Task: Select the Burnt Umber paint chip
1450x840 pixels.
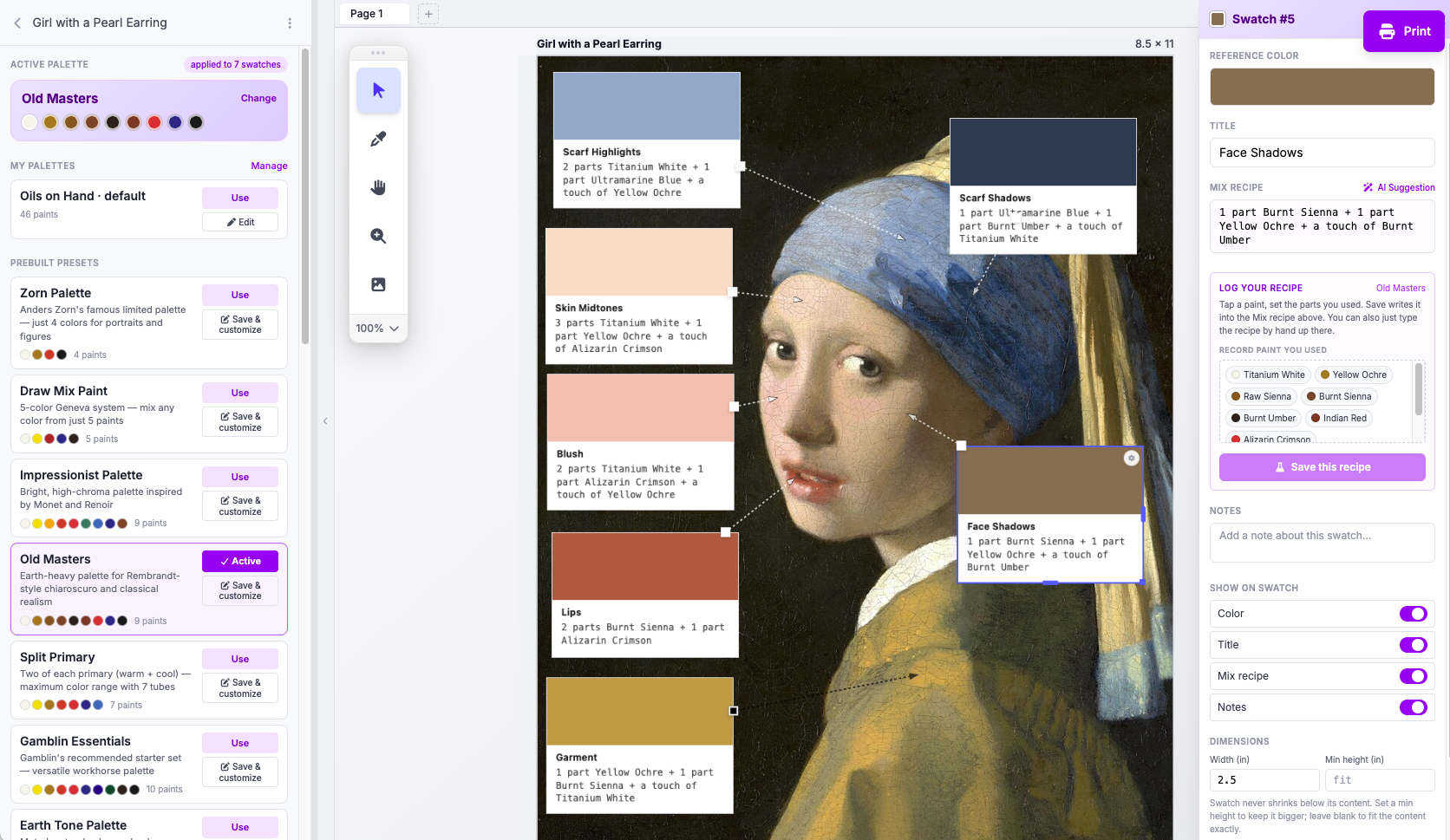Action: [1263, 418]
